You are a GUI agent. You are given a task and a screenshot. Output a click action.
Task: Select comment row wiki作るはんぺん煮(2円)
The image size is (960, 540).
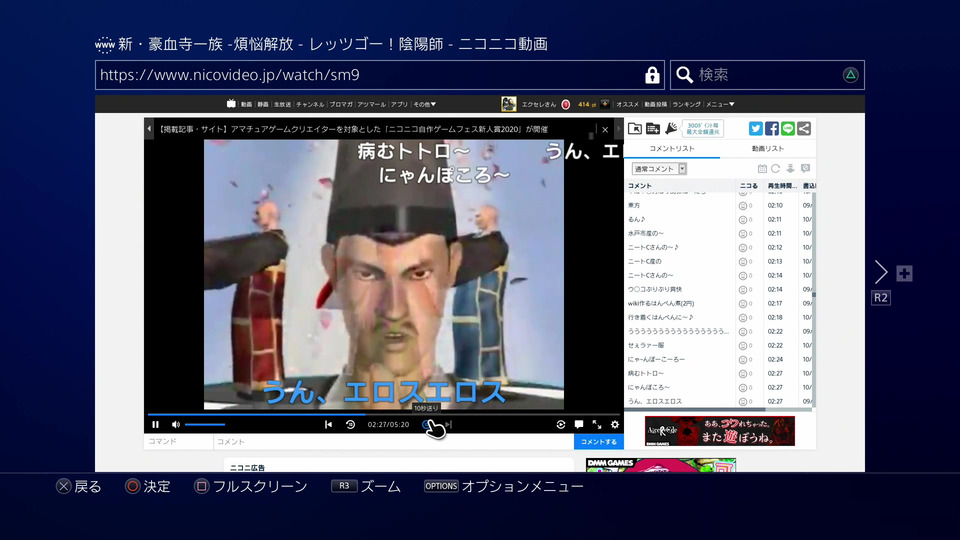[719, 303]
